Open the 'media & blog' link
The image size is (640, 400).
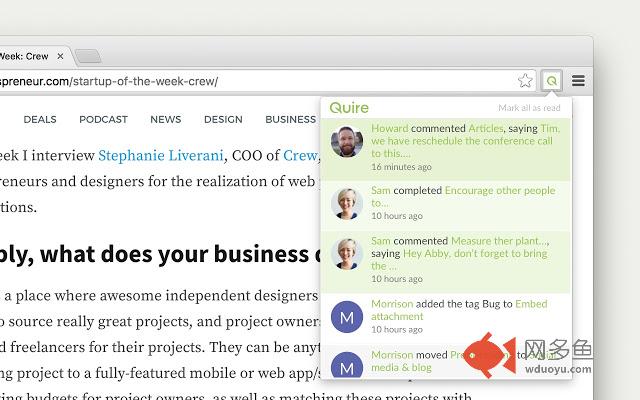point(401,367)
